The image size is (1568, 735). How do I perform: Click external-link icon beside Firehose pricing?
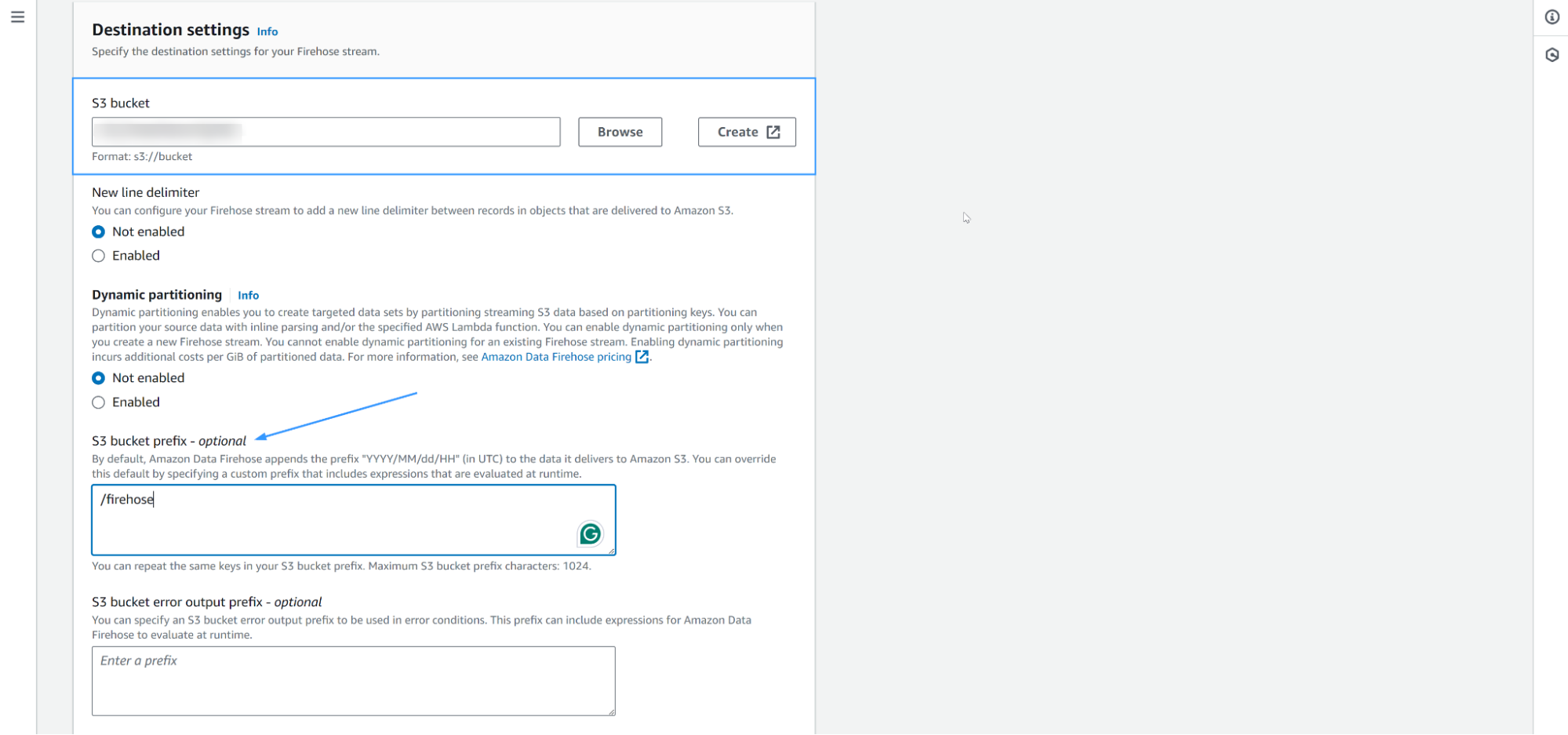642,357
